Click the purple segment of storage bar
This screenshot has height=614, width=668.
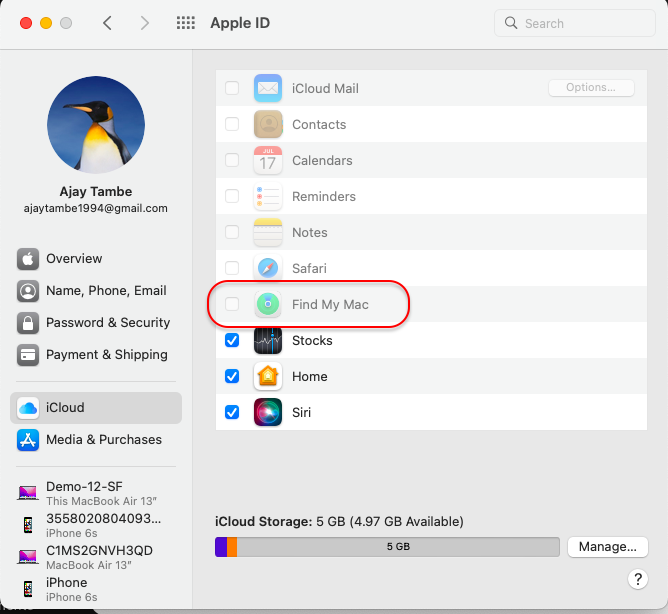click(221, 547)
